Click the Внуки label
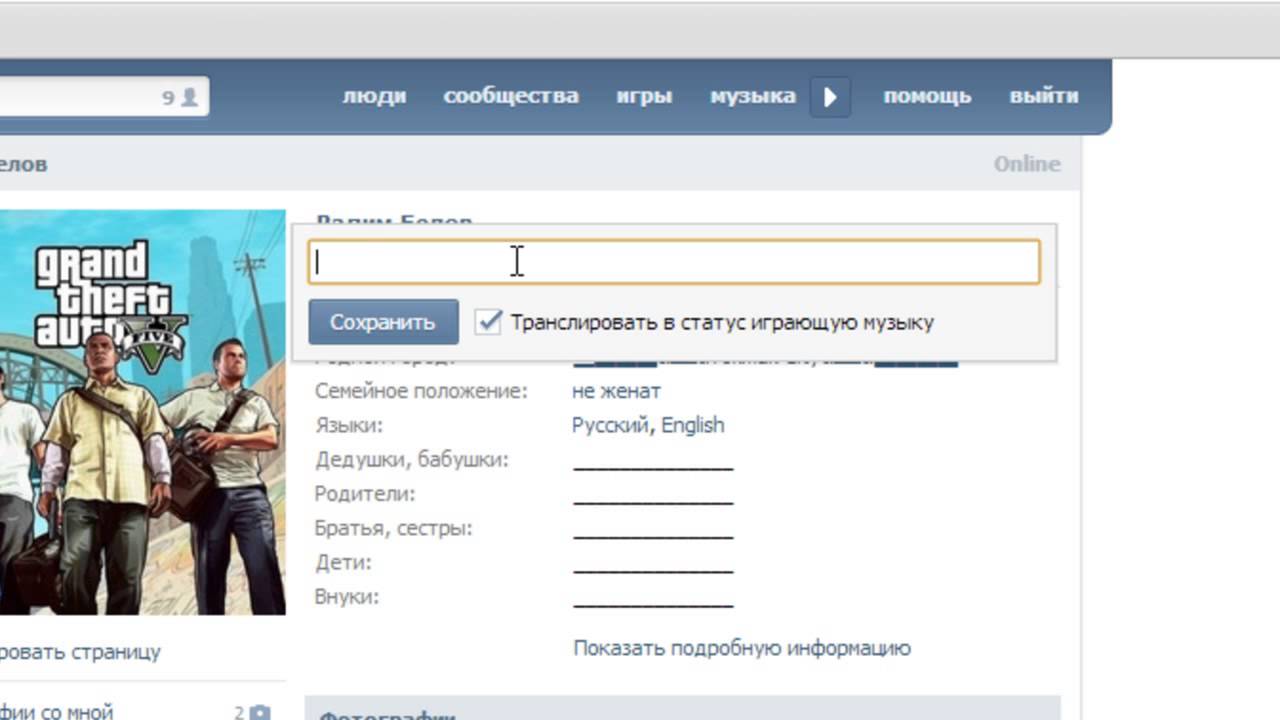The image size is (1280, 720). click(347, 597)
